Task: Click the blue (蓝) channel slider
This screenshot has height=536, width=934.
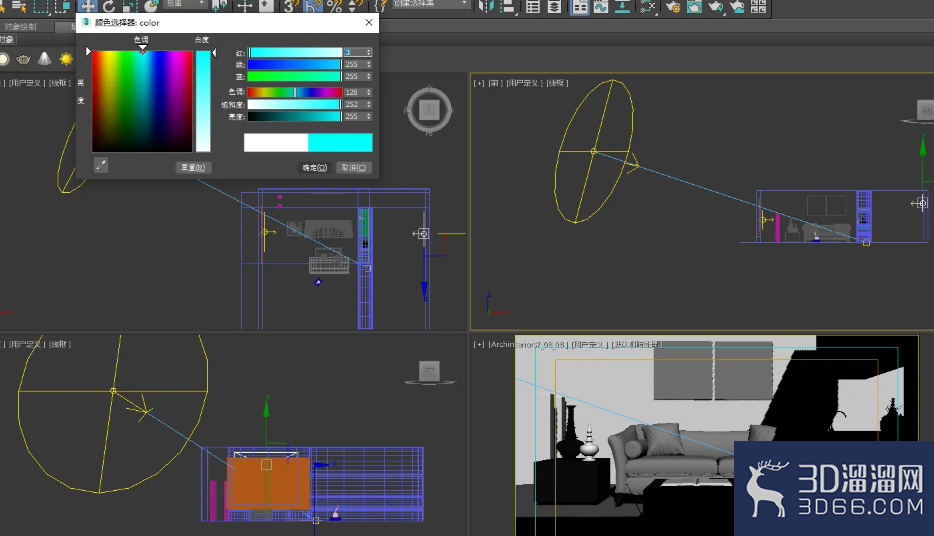Action: (x=295, y=76)
